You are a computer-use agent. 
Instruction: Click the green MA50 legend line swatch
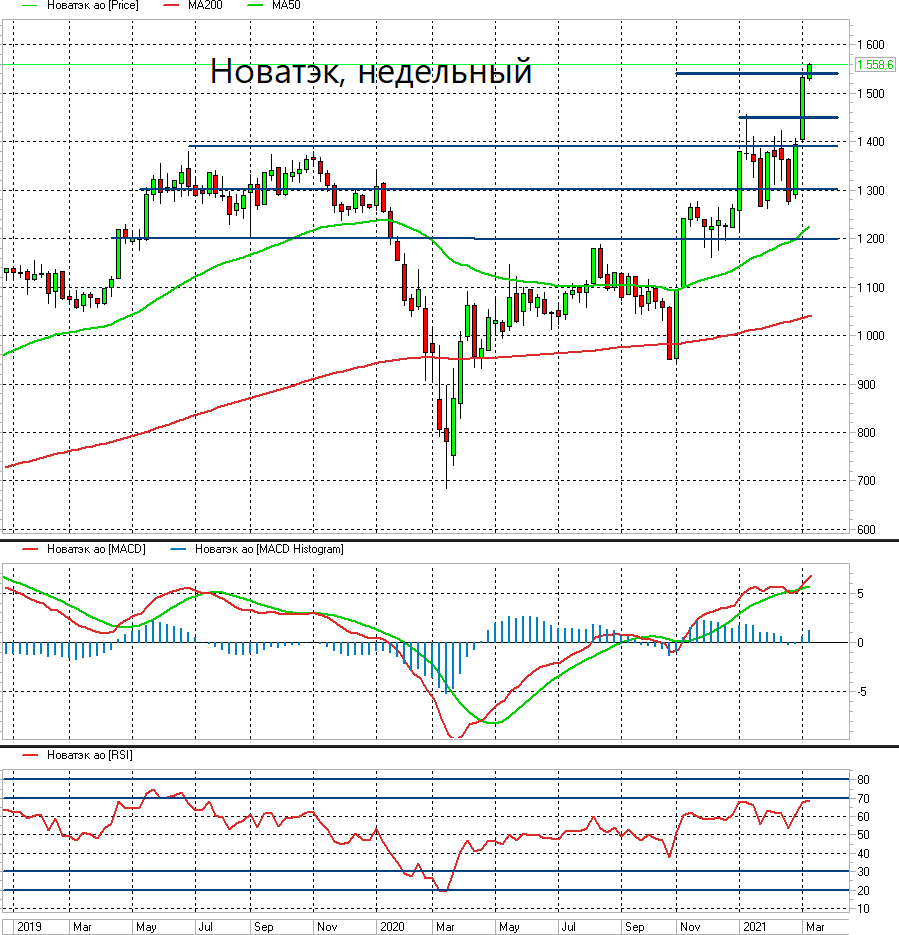(255, 5)
